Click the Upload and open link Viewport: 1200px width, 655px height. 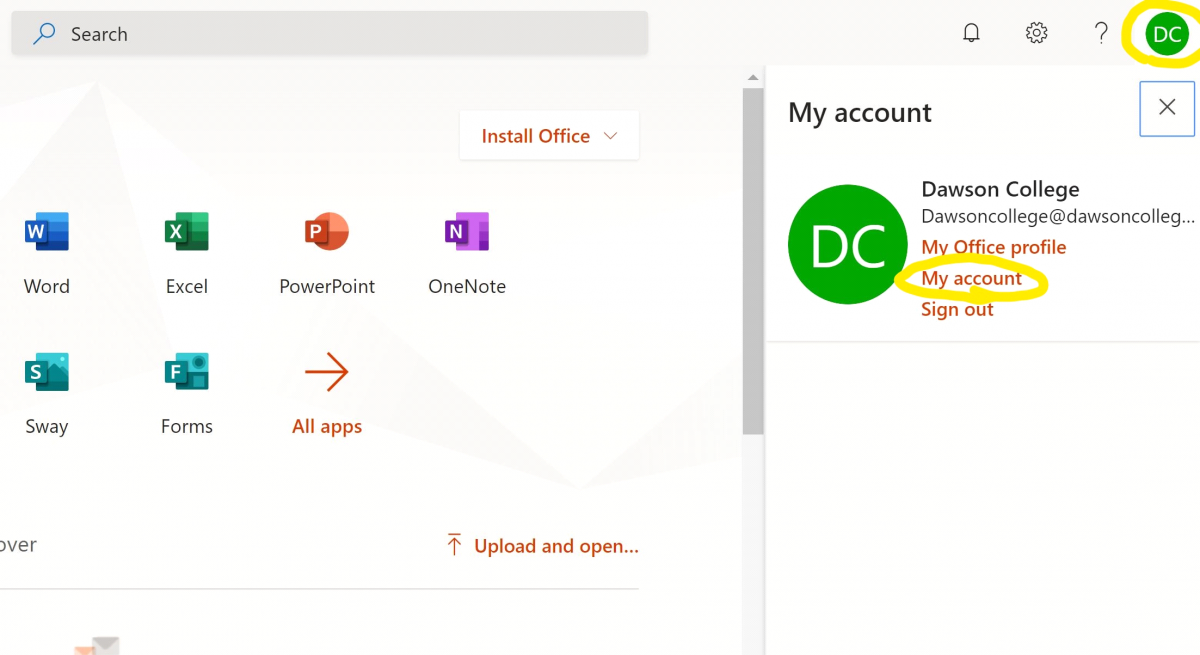click(542, 546)
